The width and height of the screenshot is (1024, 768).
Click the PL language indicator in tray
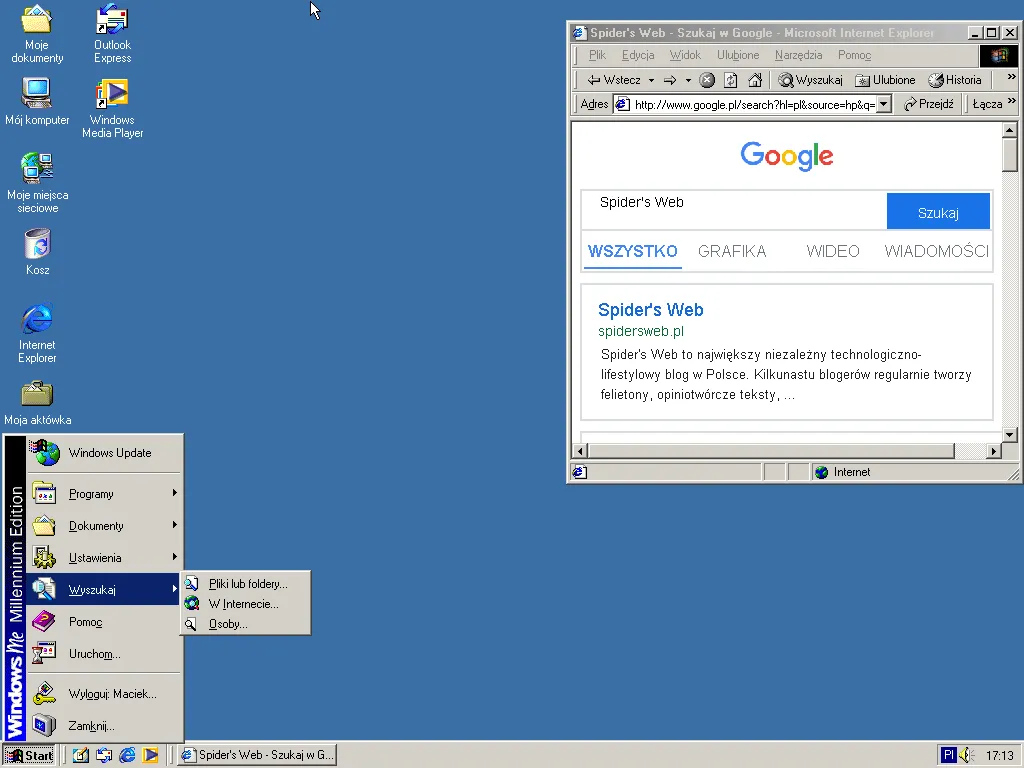(949, 756)
